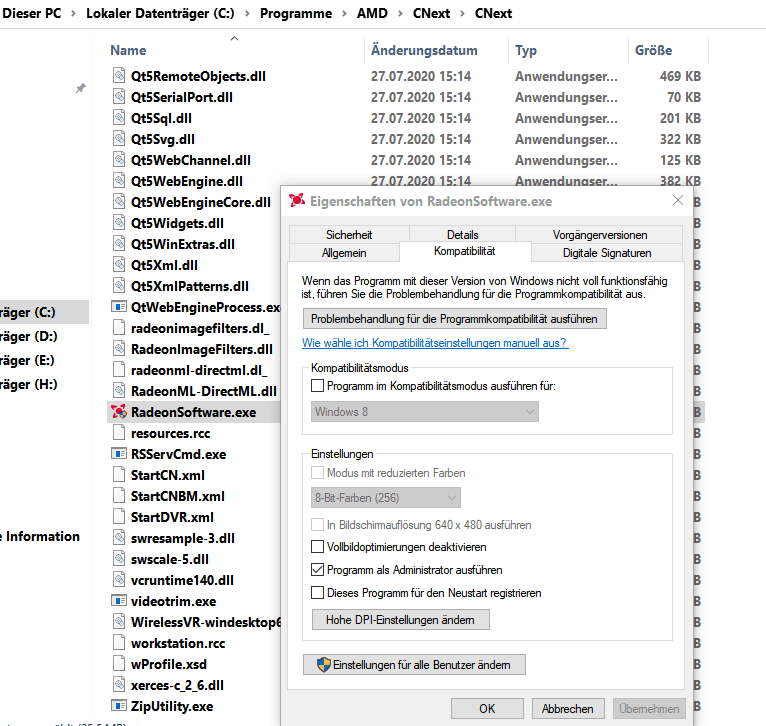Click the wProfile.xsd file icon
The width and height of the screenshot is (766, 726).
pyautogui.click(x=119, y=664)
